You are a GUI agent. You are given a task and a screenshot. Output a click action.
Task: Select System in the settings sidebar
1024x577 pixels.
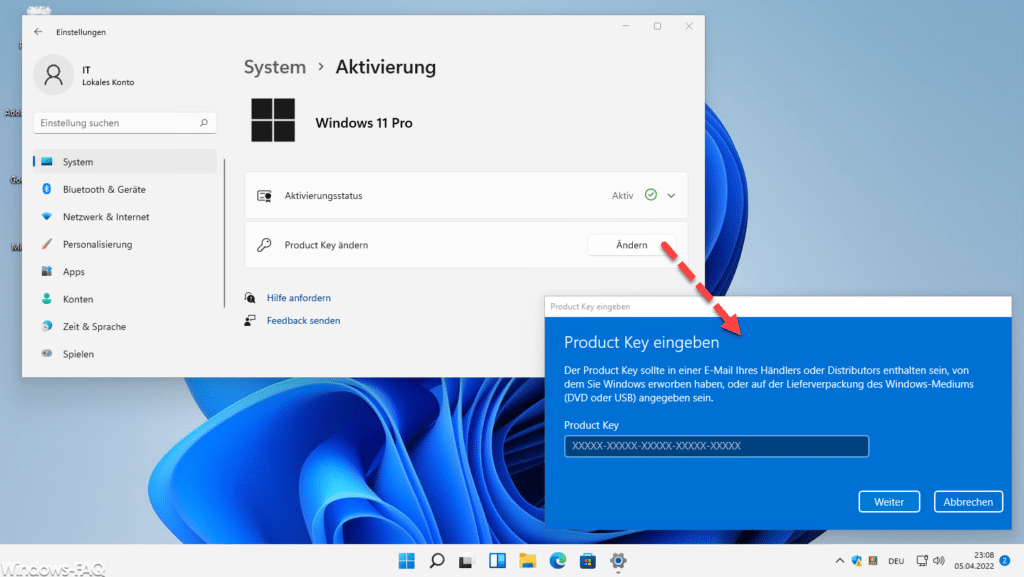pos(124,162)
